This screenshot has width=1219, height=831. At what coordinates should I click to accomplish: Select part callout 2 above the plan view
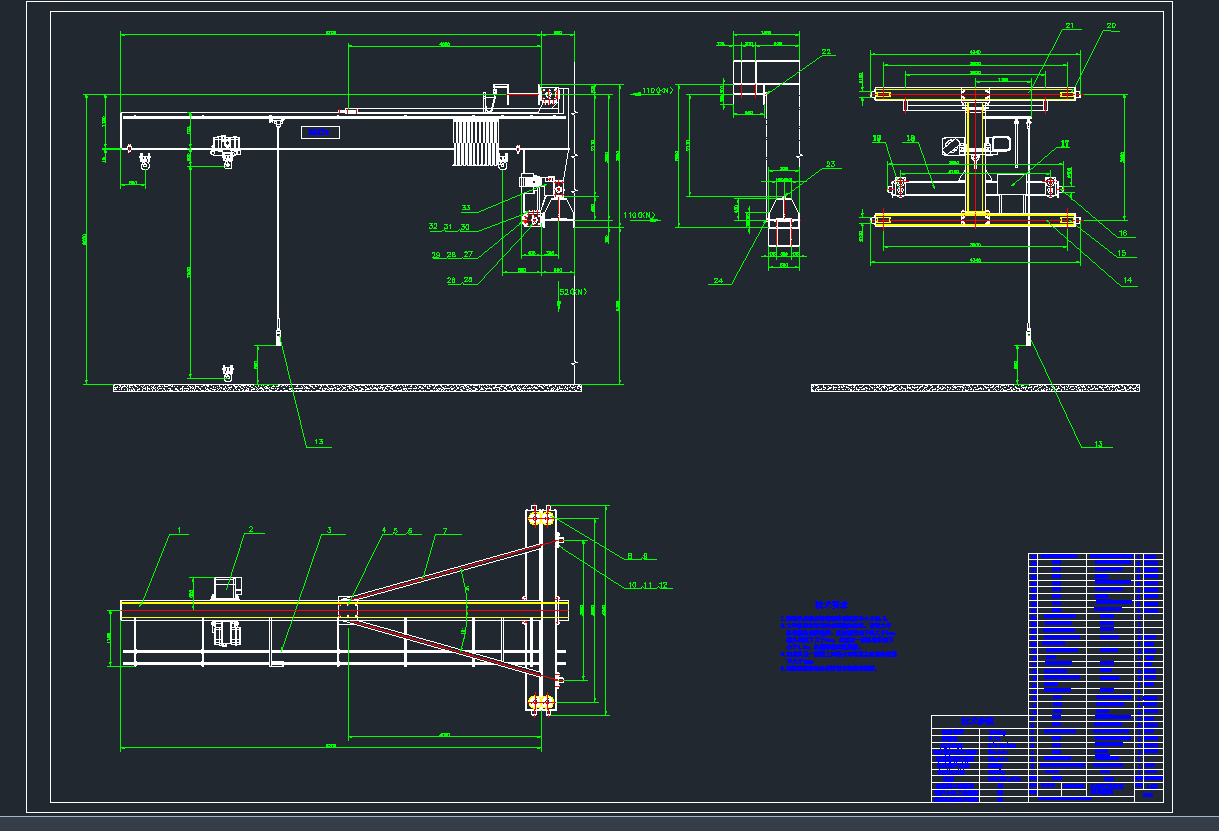pos(251,530)
